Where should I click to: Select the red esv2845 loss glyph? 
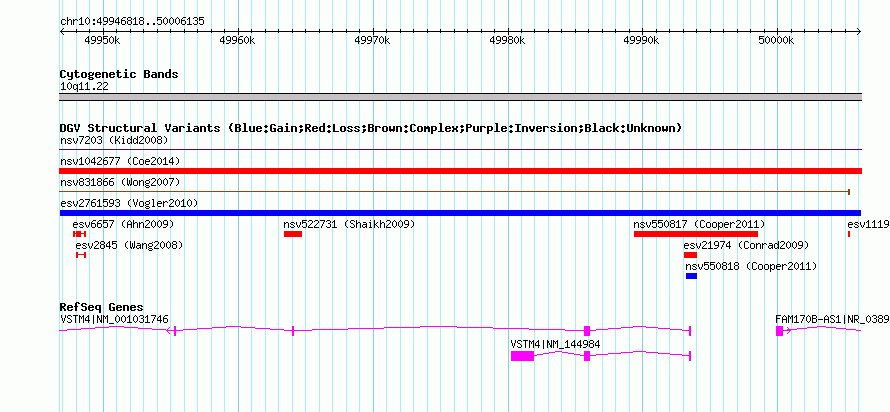tap(81, 255)
